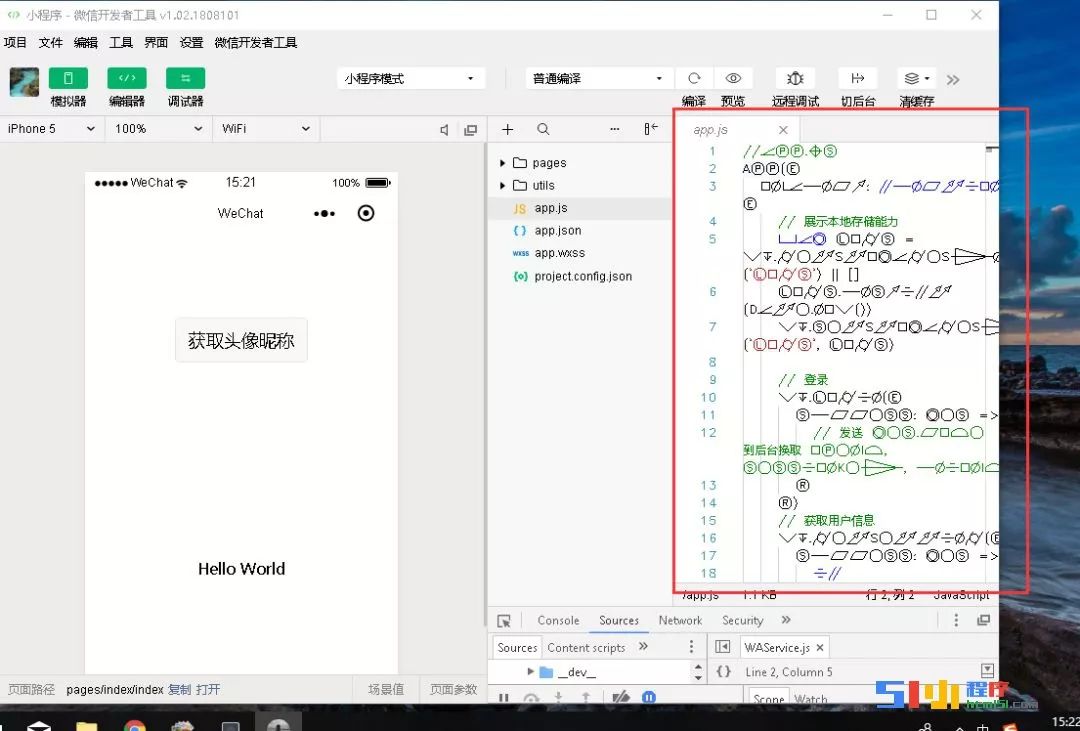Click the 切后台 switch background icon
This screenshot has height=731, width=1080.
click(858, 79)
